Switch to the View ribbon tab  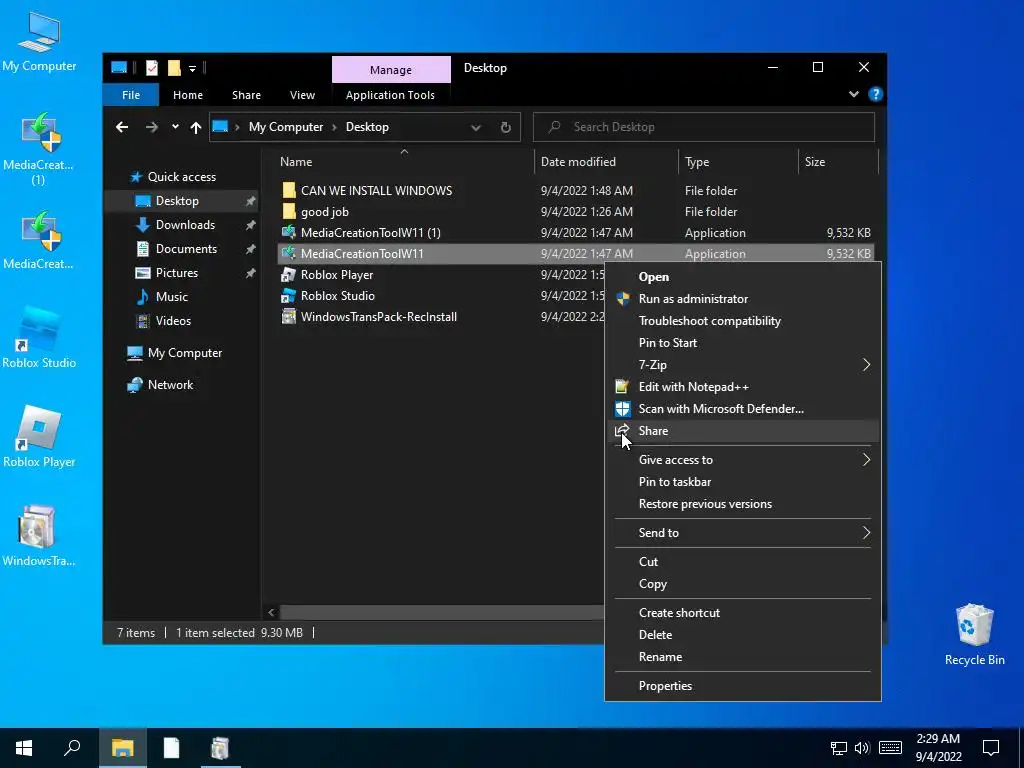coord(302,95)
